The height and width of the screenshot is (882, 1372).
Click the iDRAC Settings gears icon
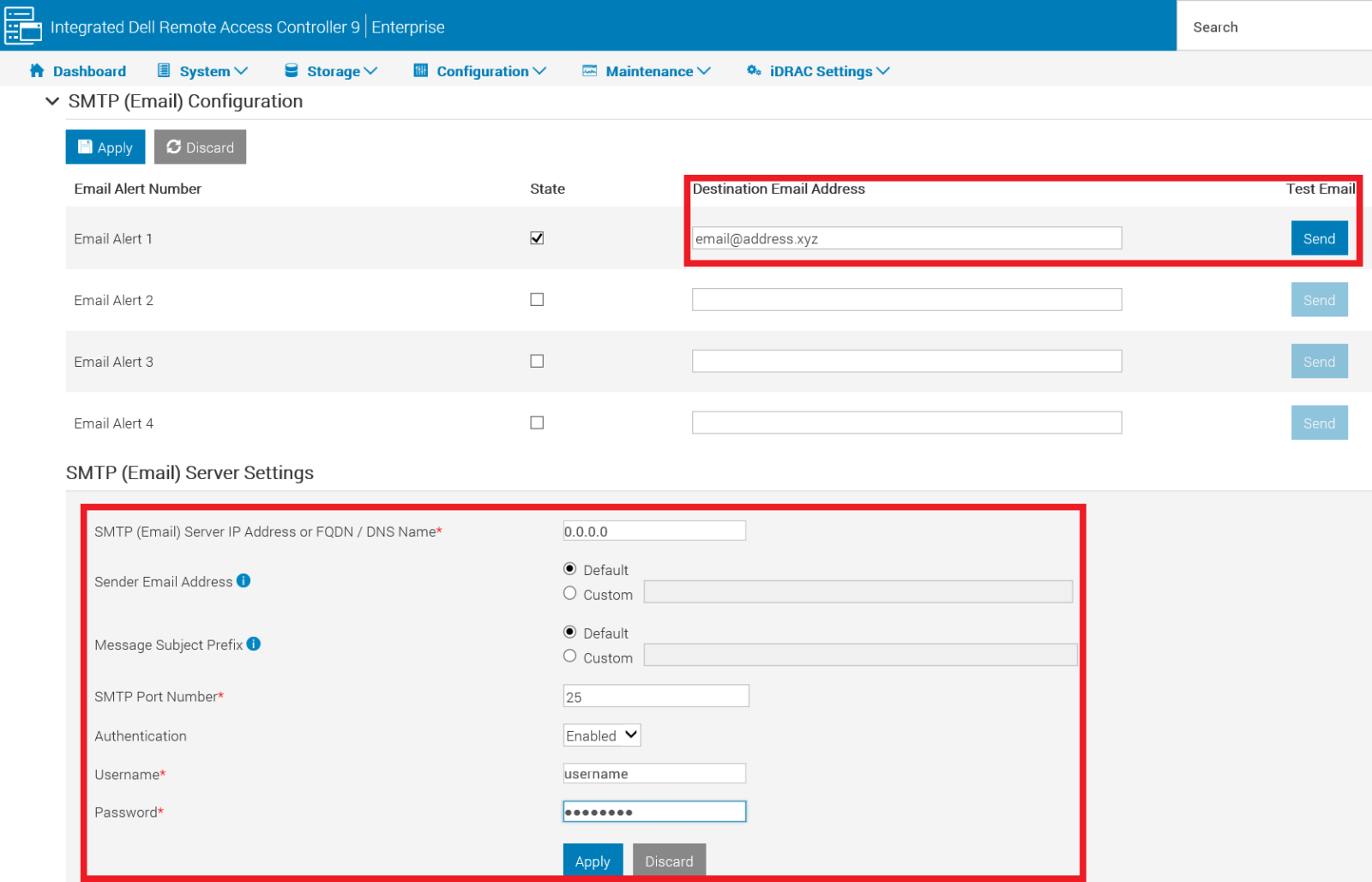click(754, 71)
